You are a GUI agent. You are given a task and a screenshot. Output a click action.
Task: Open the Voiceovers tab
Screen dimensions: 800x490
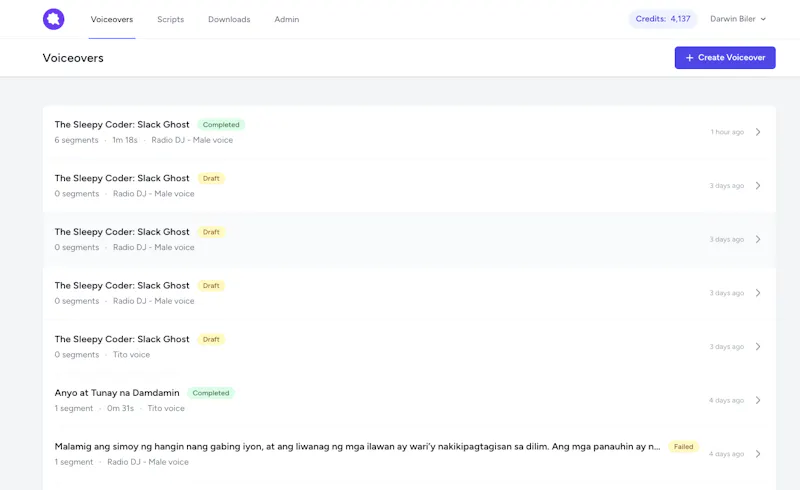tap(112, 19)
